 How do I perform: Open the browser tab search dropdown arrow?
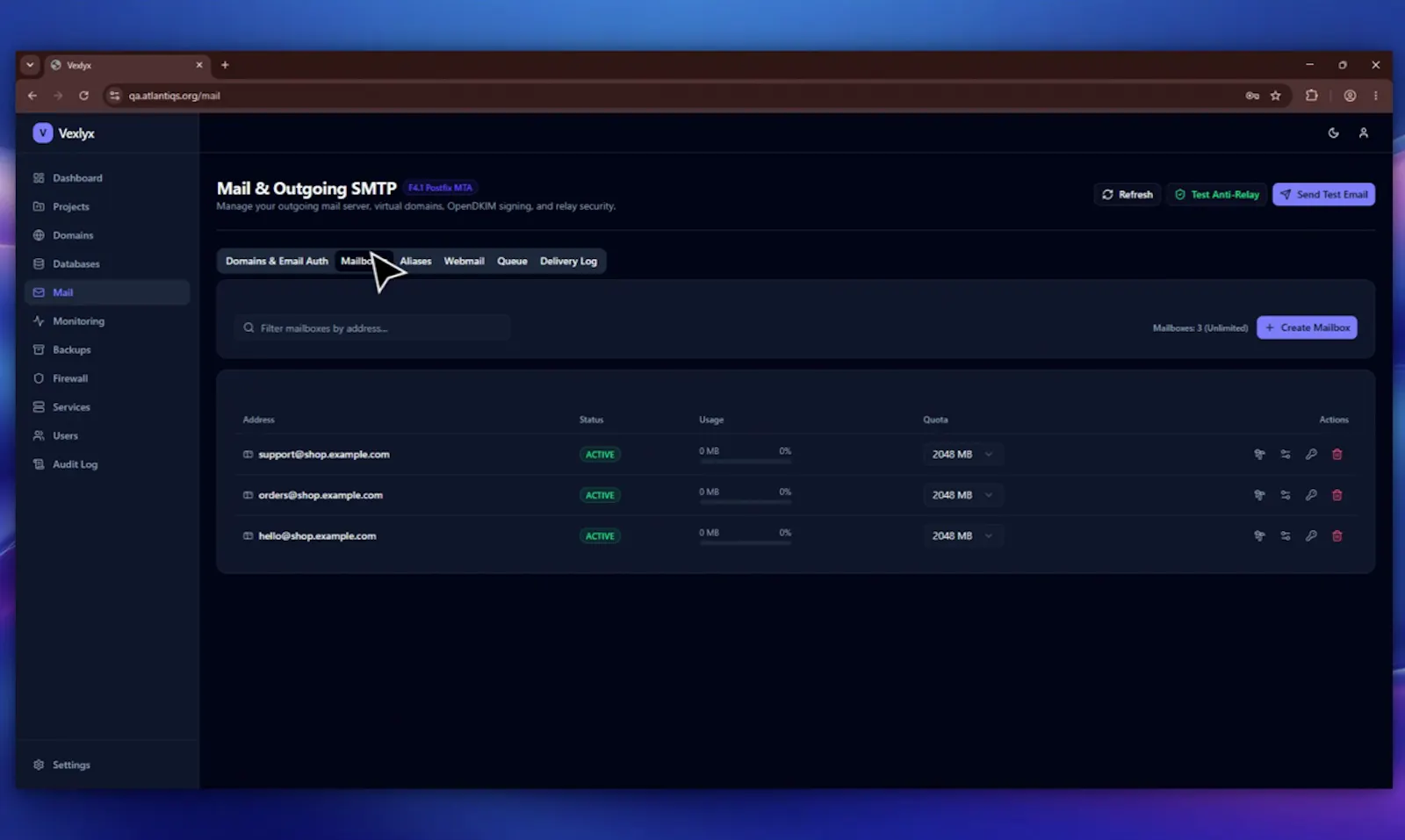(30, 65)
